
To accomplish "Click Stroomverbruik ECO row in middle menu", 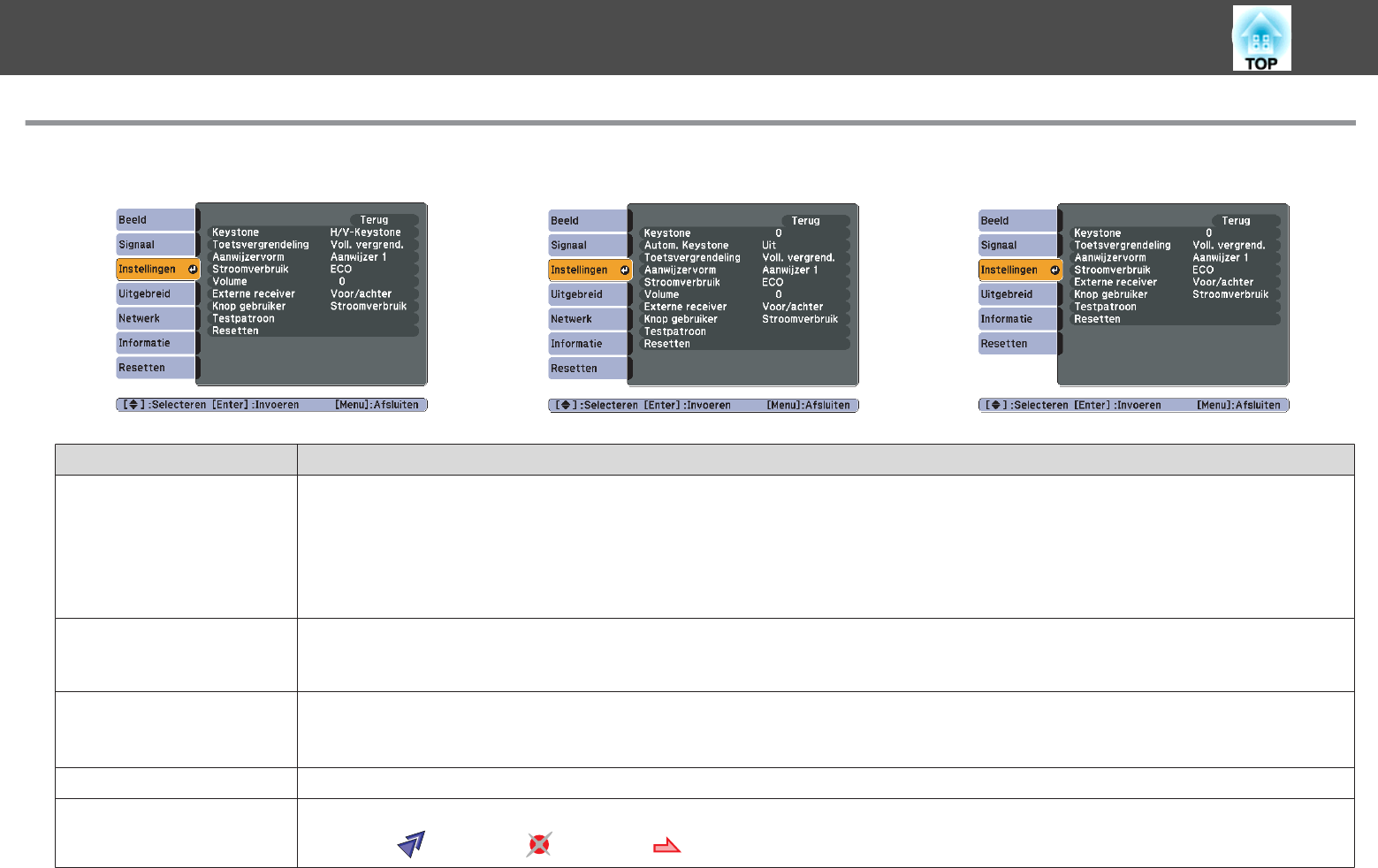I will coord(744,283).
